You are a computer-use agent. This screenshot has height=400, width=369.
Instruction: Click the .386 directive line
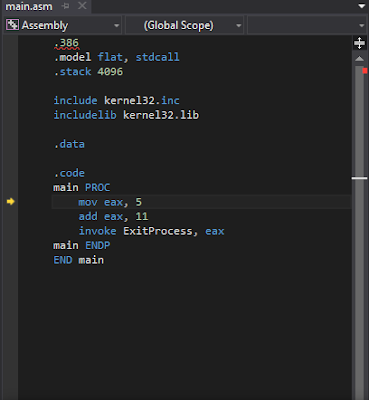pyautogui.click(x=66, y=43)
